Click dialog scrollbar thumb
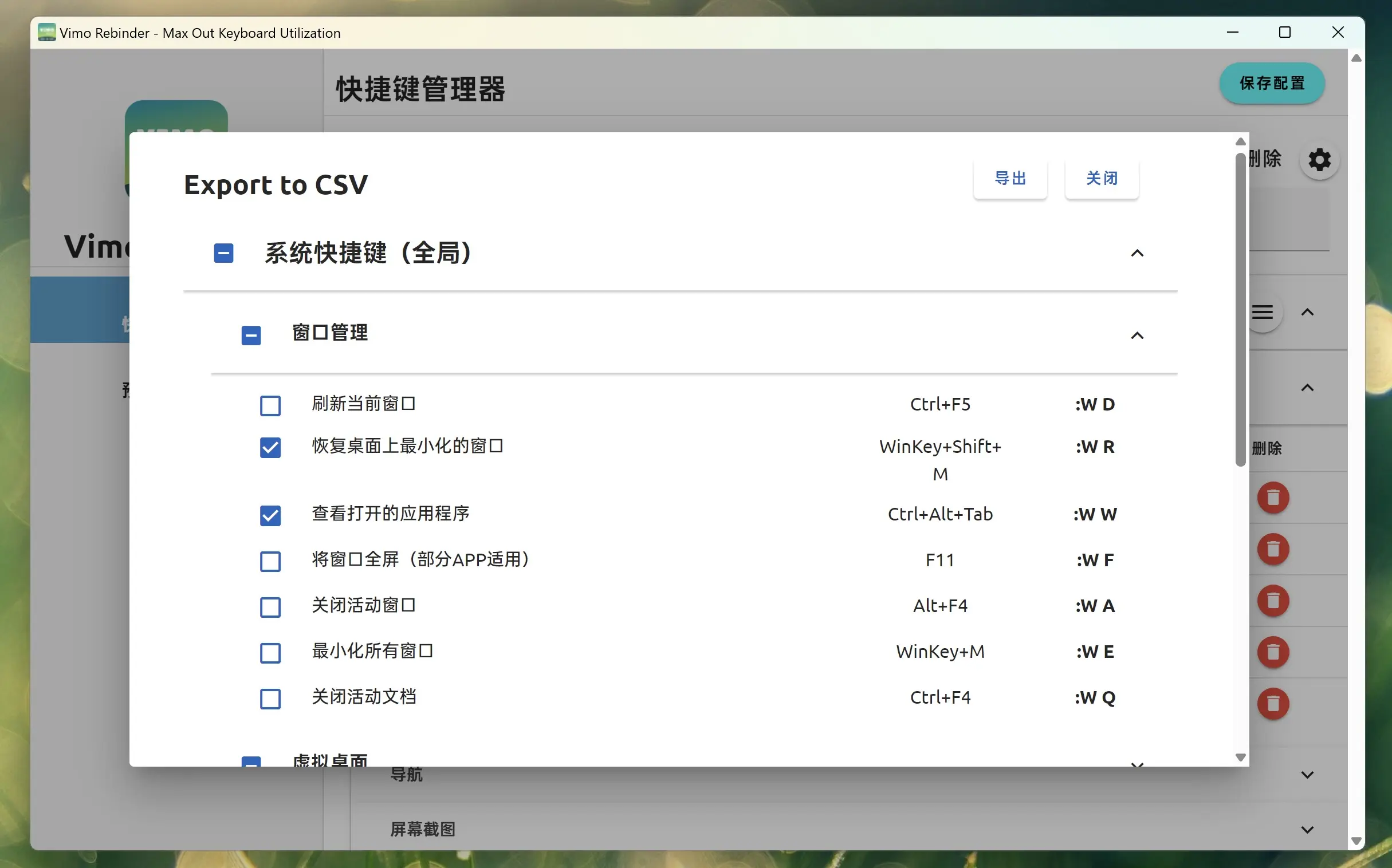Viewport: 1392px width, 868px height. coord(1240,309)
